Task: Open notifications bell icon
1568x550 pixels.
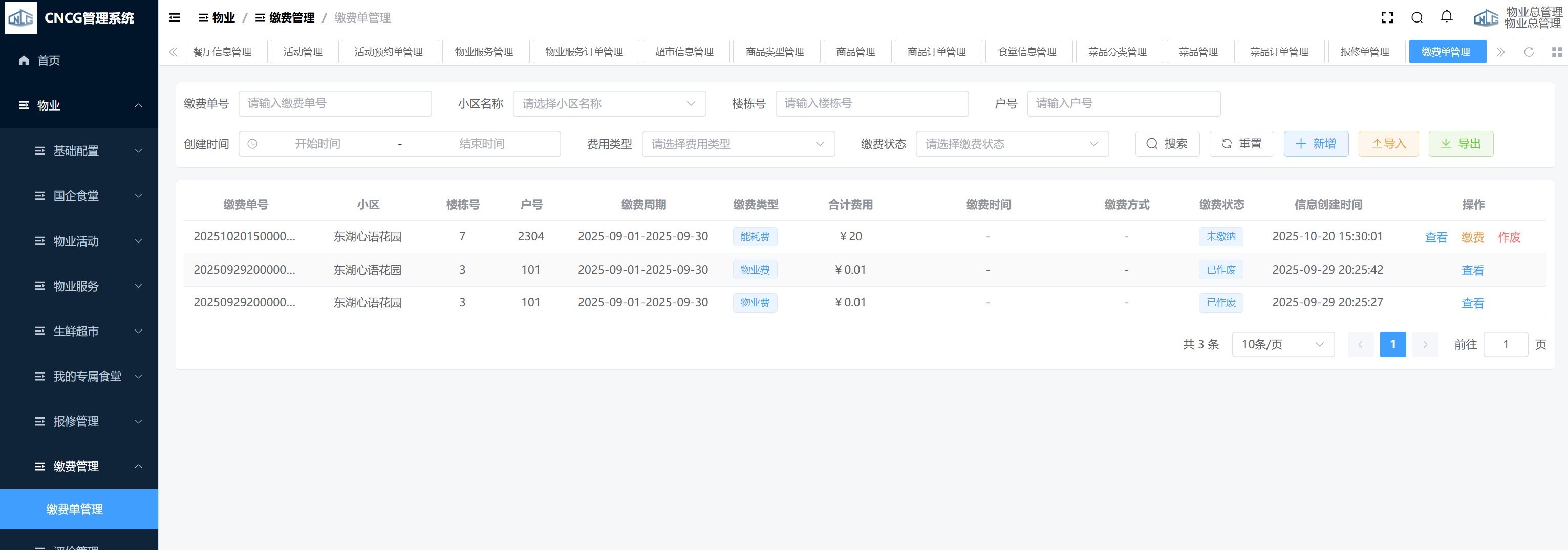Action: click(1446, 17)
